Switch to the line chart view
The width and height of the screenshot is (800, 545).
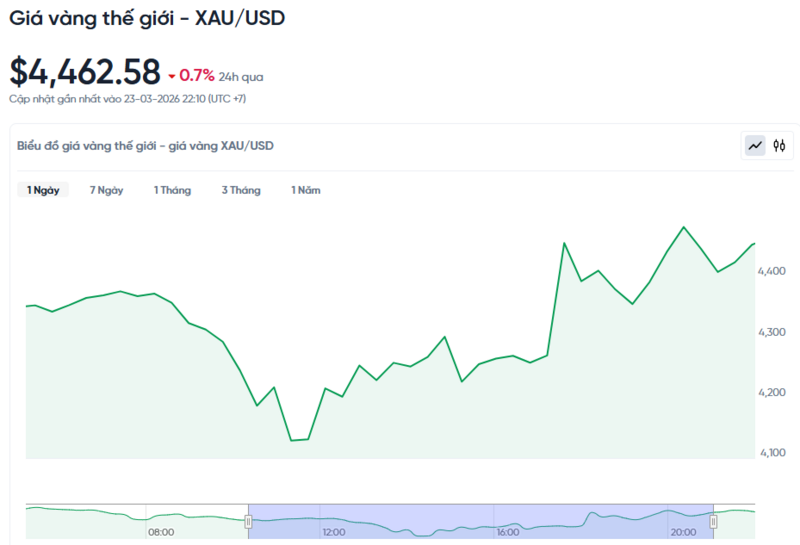click(x=755, y=146)
